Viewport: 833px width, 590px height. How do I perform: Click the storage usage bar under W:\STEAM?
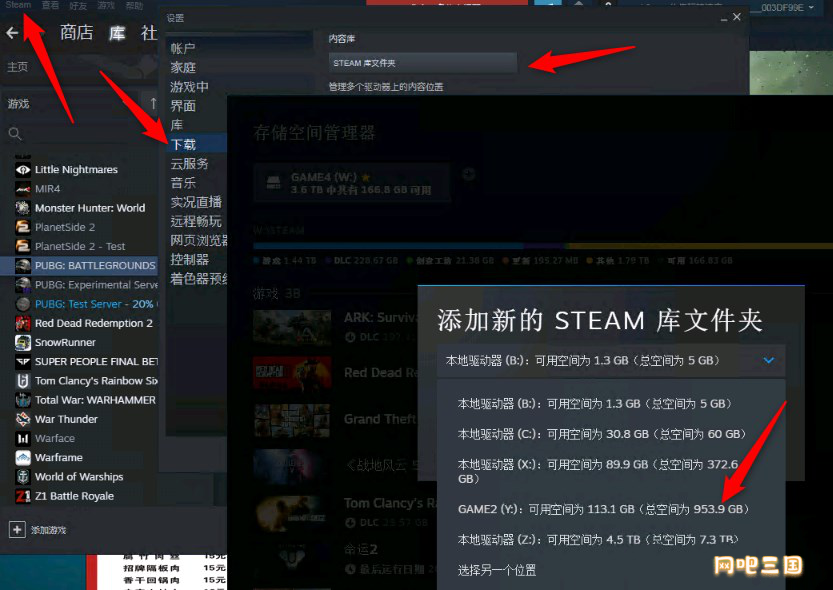pos(543,246)
